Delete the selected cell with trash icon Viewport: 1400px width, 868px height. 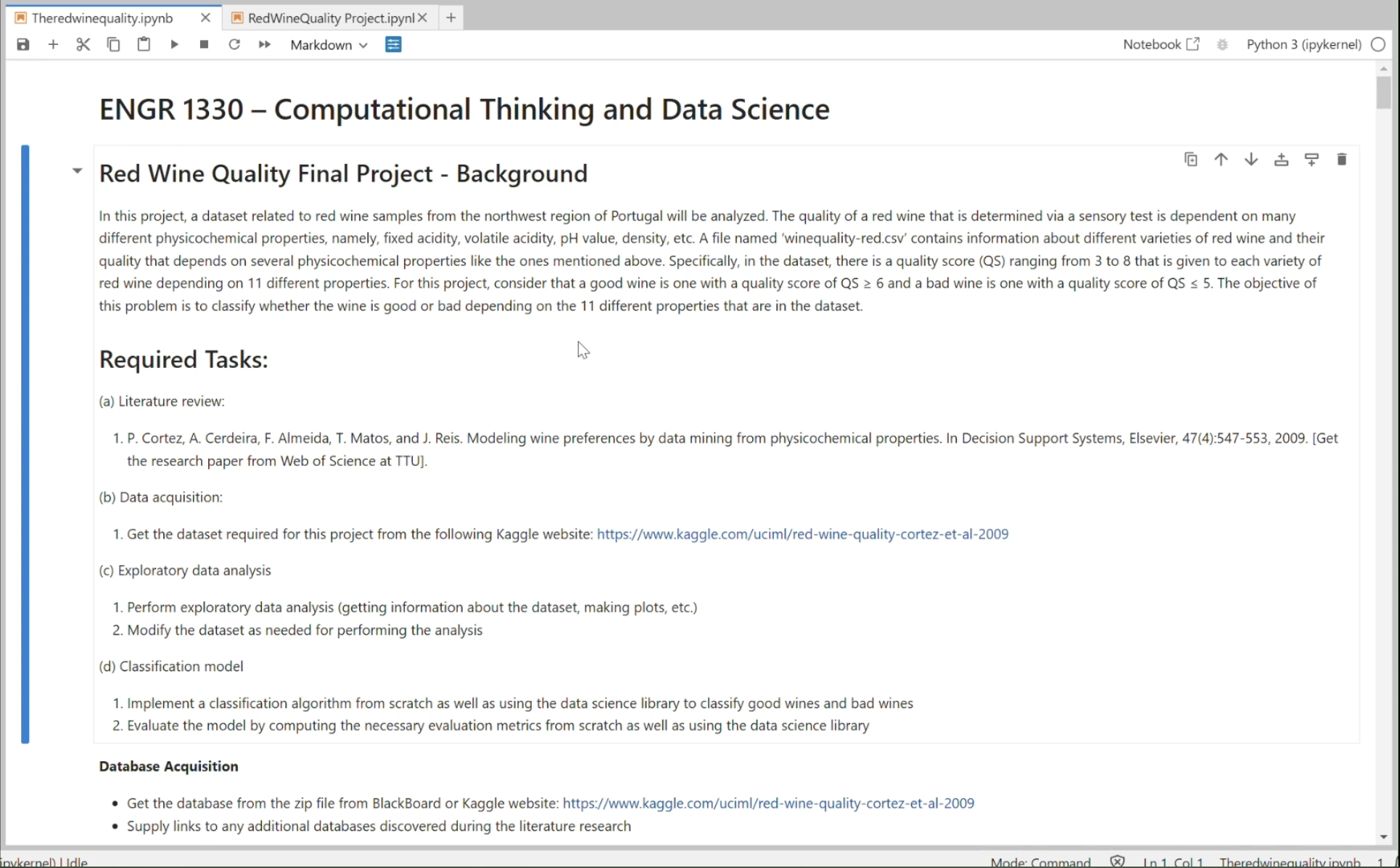tap(1341, 160)
